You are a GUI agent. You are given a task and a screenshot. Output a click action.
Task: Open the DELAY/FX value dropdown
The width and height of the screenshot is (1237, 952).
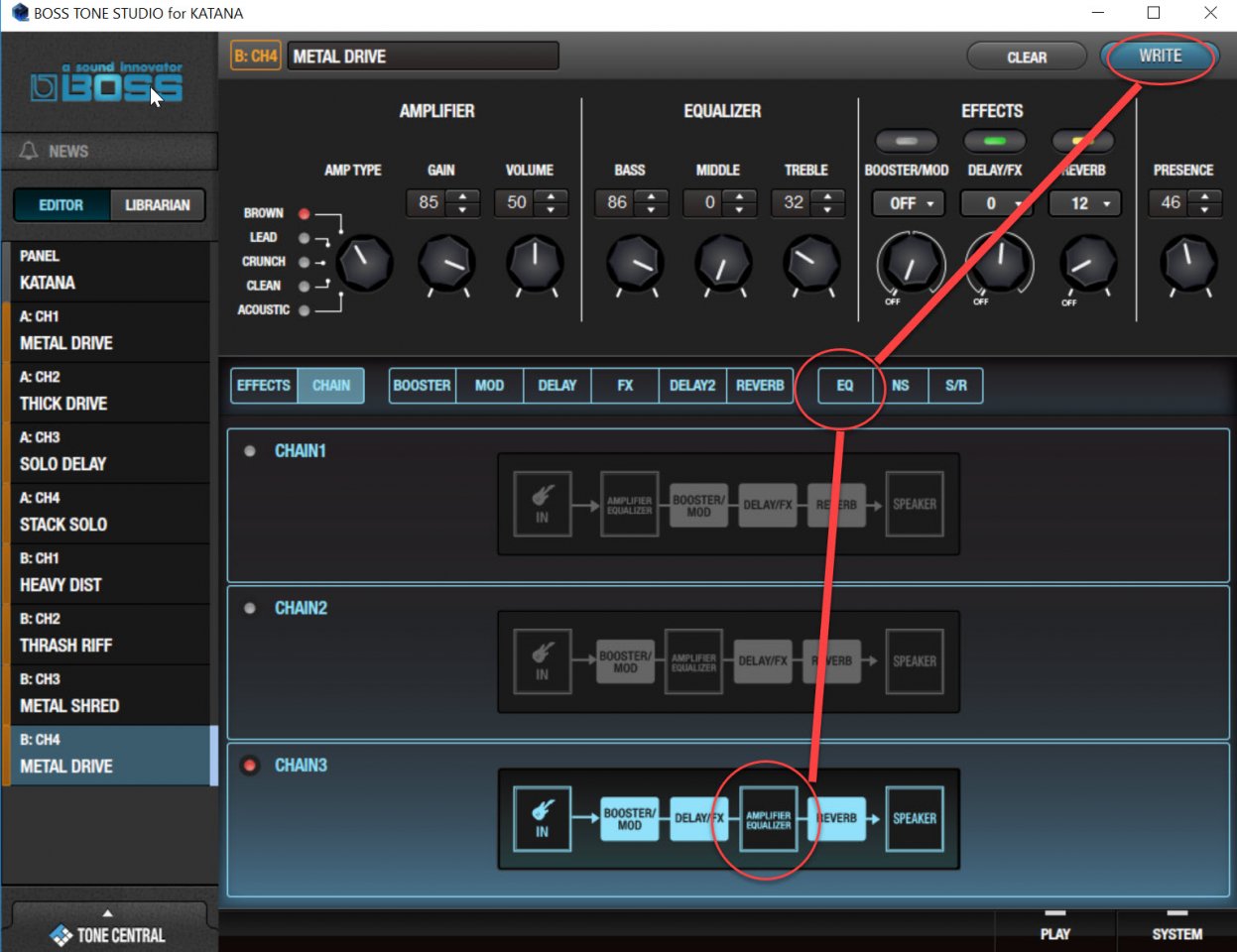click(x=997, y=203)
